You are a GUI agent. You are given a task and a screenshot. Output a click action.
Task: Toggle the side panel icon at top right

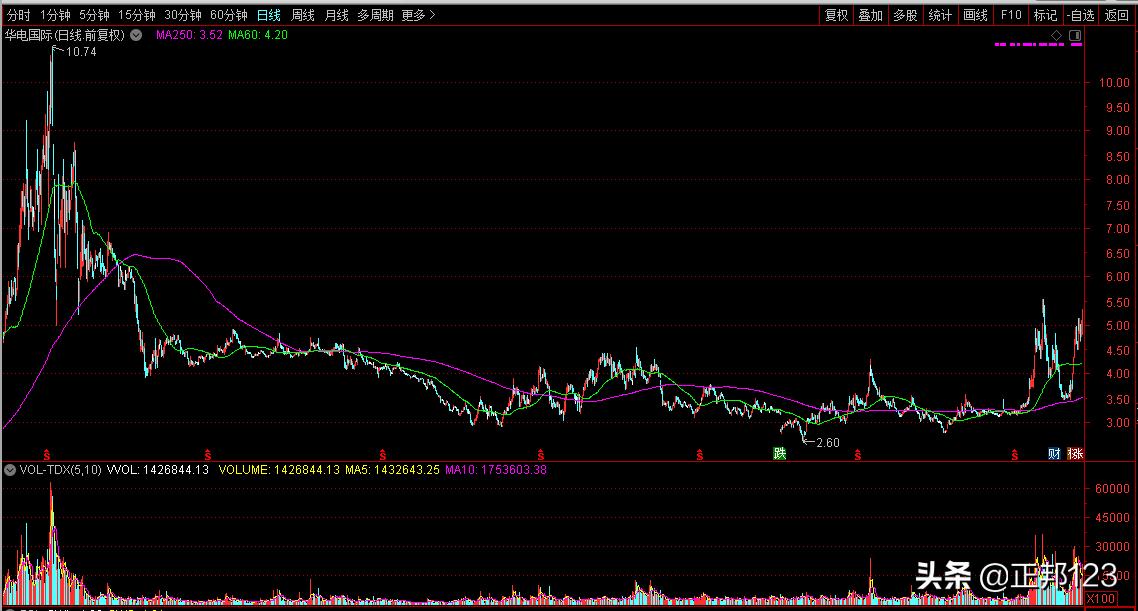pos(1075,36)
